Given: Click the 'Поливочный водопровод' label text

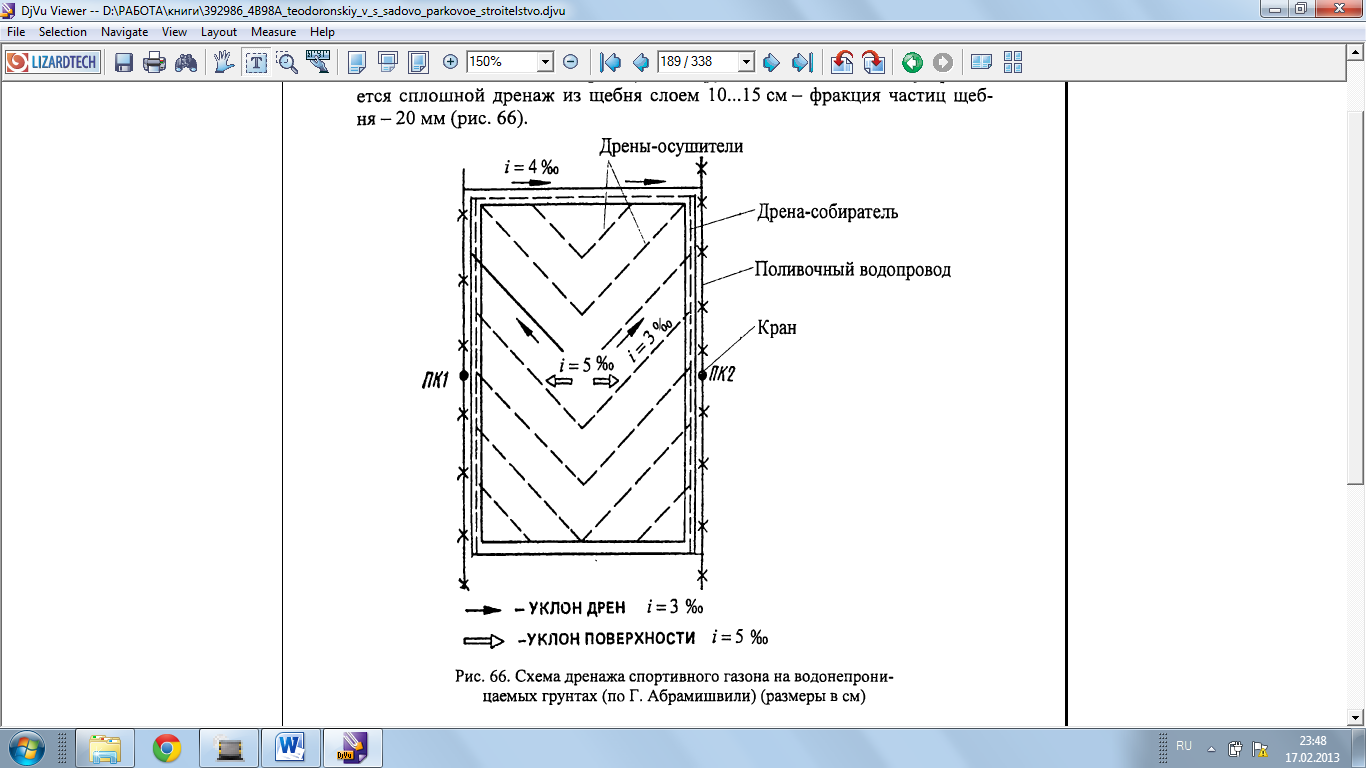Looking at the screenshot, I should coord(852,270).
